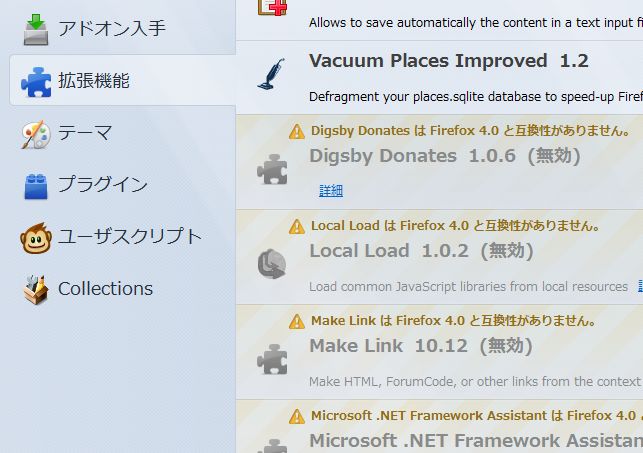Image resolution: width=643 pixels, height=453 pixels.
Task: Click the clipboard red cross add-on icon
Action: click(x=272, y=7)
